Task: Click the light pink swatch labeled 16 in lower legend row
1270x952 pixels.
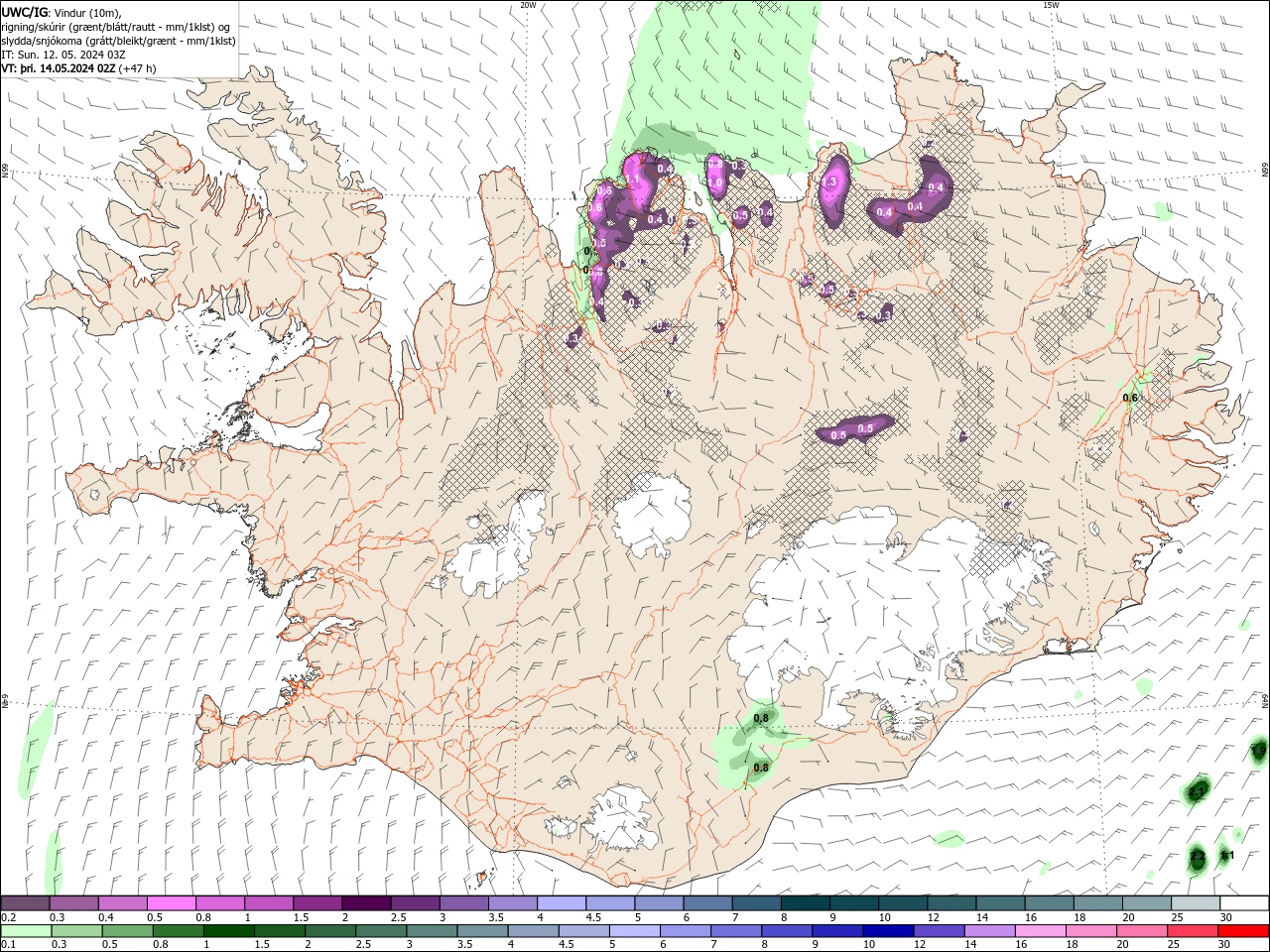Action: tap(1041, 931)
